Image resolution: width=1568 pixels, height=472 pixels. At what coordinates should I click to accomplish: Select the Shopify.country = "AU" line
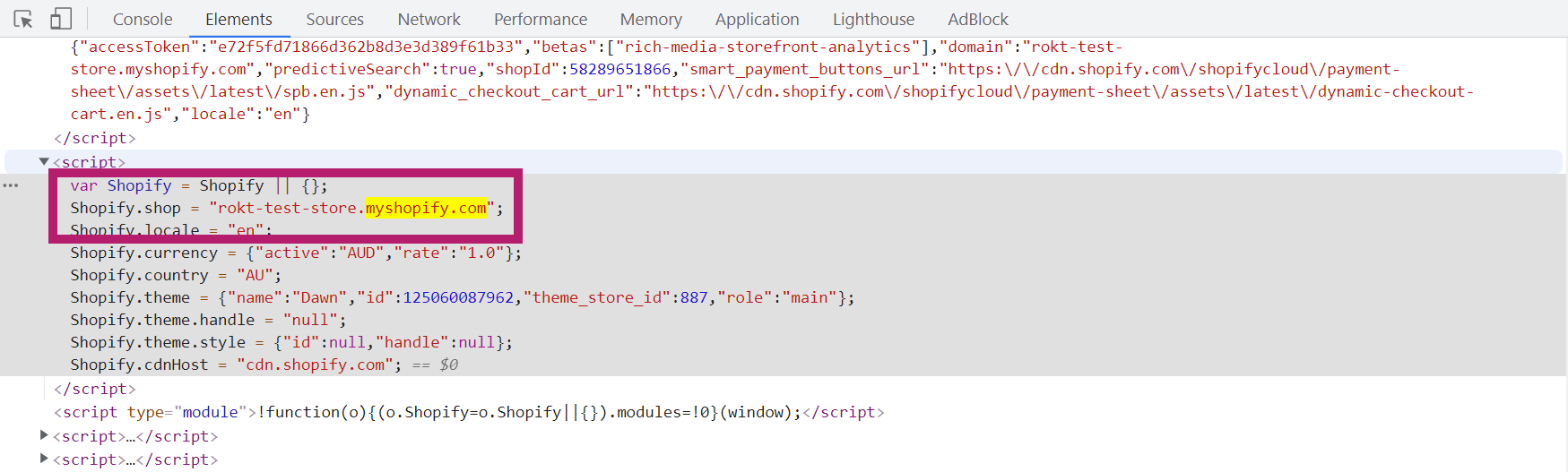[x=176, y=275]
